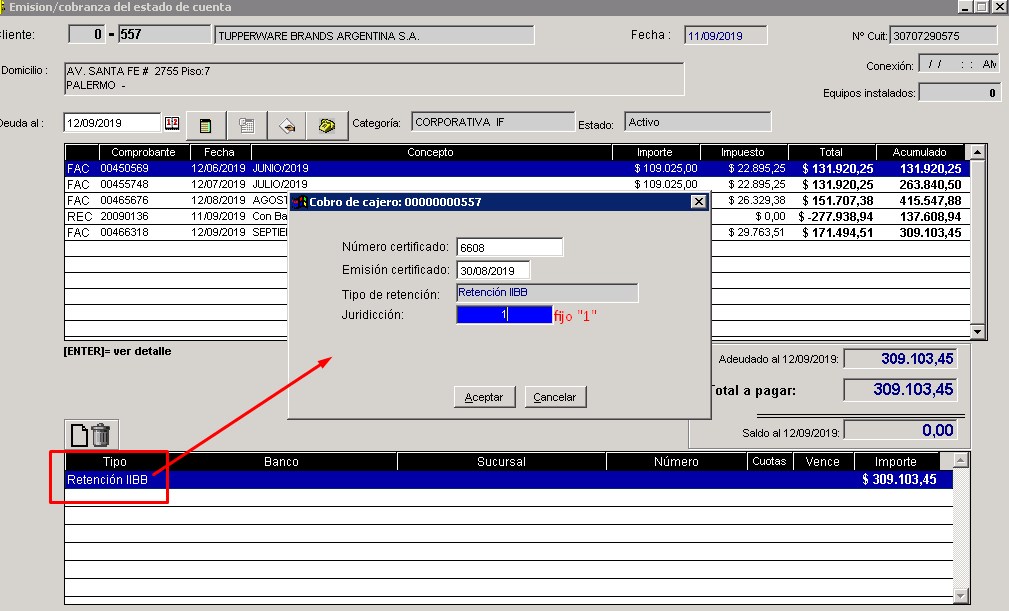Edit the Deuda al date field
The width and height of the screenshot is (1009, 611).
point(111,124)
